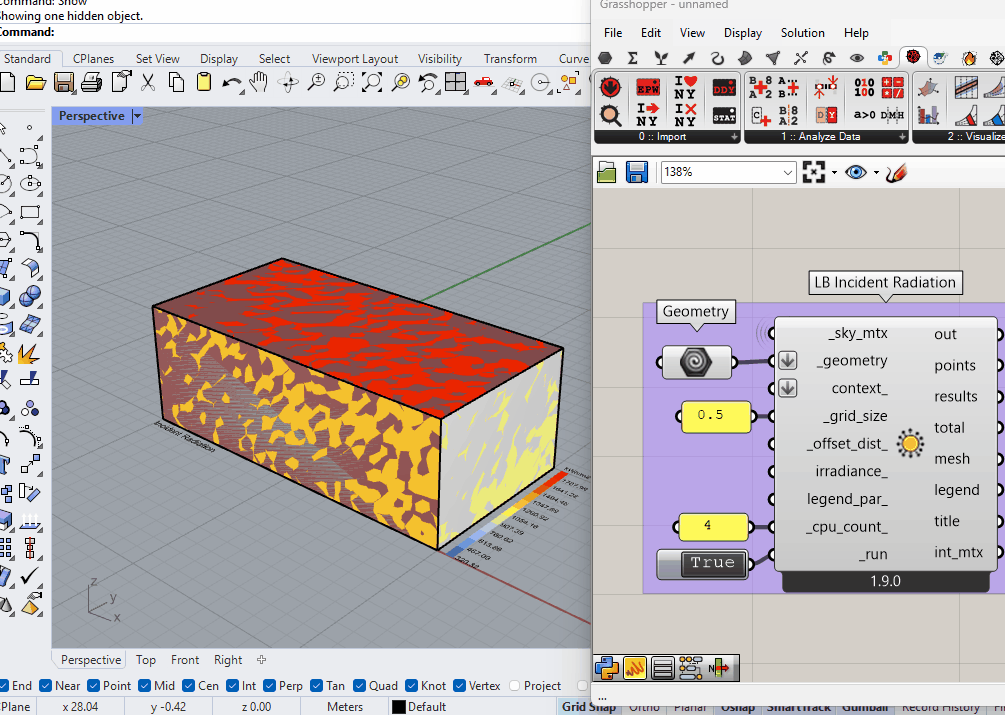
Task: Expand the Grasshopper preview eye dropdown arrow
Action: click(x=876, y=172)
